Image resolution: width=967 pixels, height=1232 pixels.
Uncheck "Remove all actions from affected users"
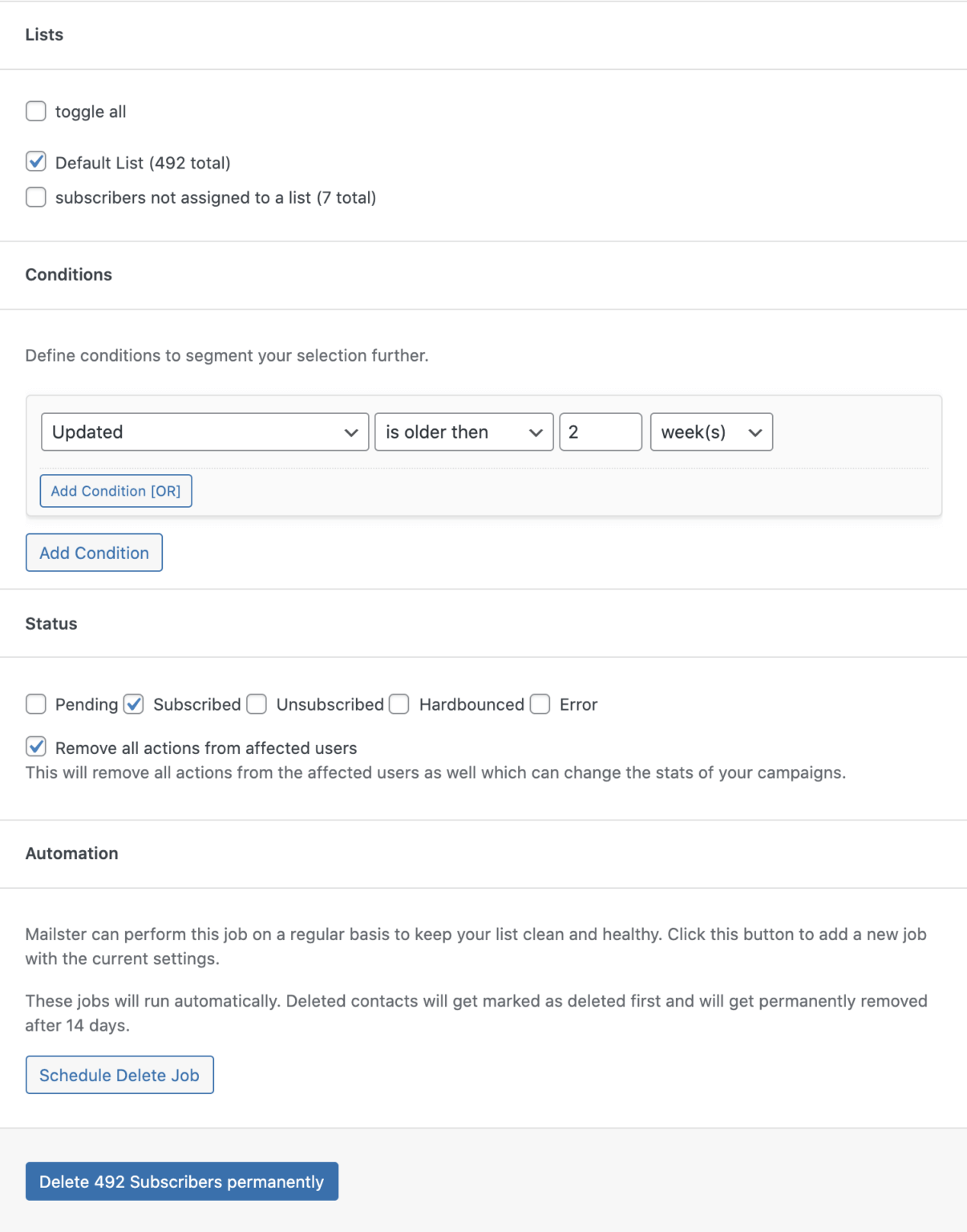tap(35, 747)
